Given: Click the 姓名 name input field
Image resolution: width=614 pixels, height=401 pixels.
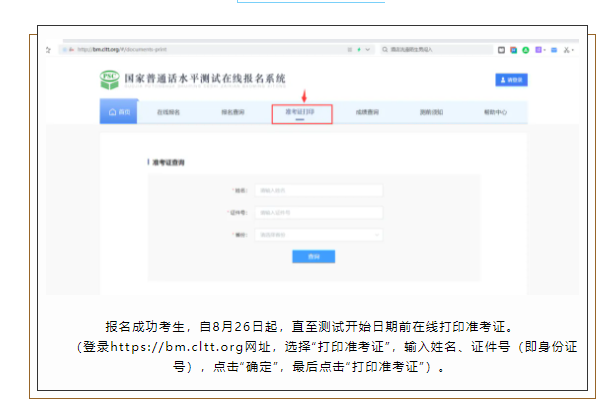Looking at the screenshot, I should point(319,190).
